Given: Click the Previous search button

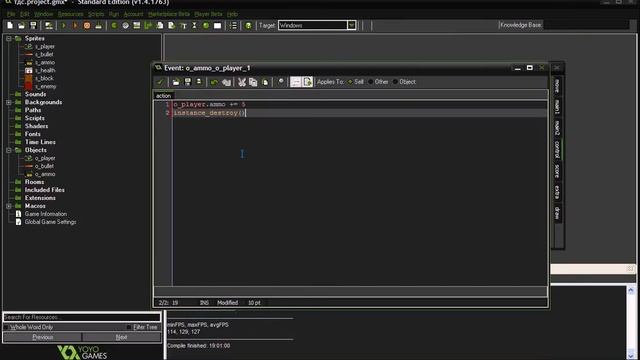Looking at the screenshot, I should [42, 337].
